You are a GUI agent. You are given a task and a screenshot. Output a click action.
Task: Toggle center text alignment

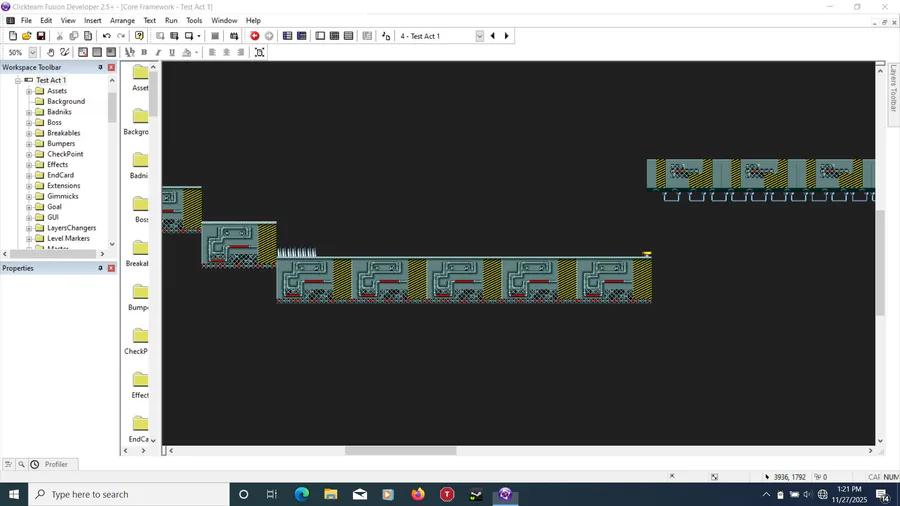226,52
